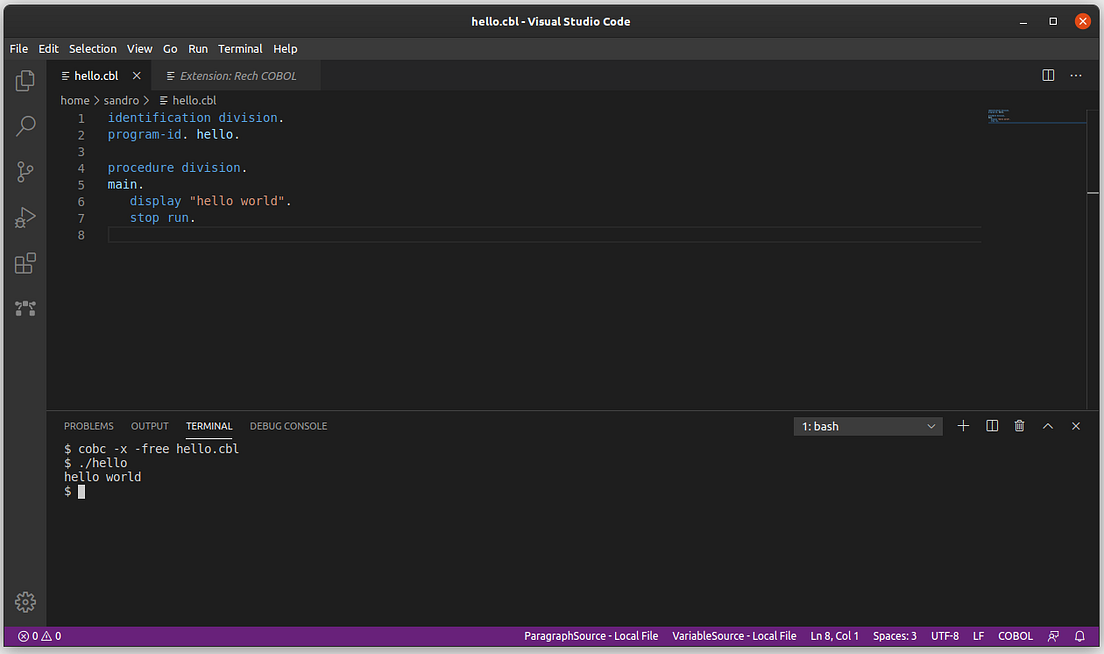Open the editor more actions menu
Image resolution: width=1104 pixels, height=654 pixels.
(1075, 74)
